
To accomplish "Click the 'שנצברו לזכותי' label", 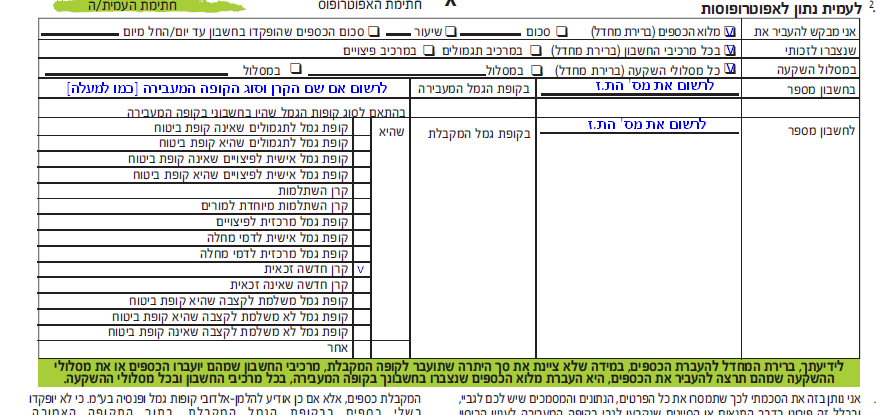I will [x=822, y=50].
